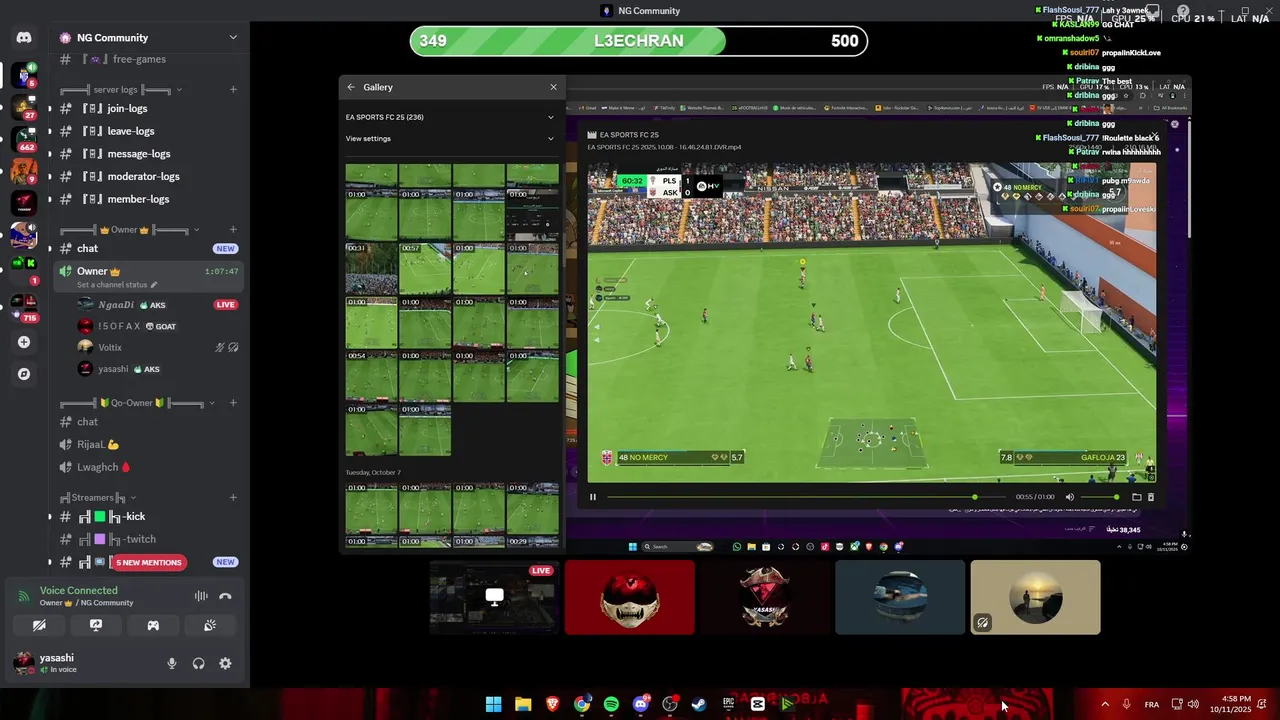
Task: Pause the streamed video playback
Action: pyautogui.click(x=593, y=497)
